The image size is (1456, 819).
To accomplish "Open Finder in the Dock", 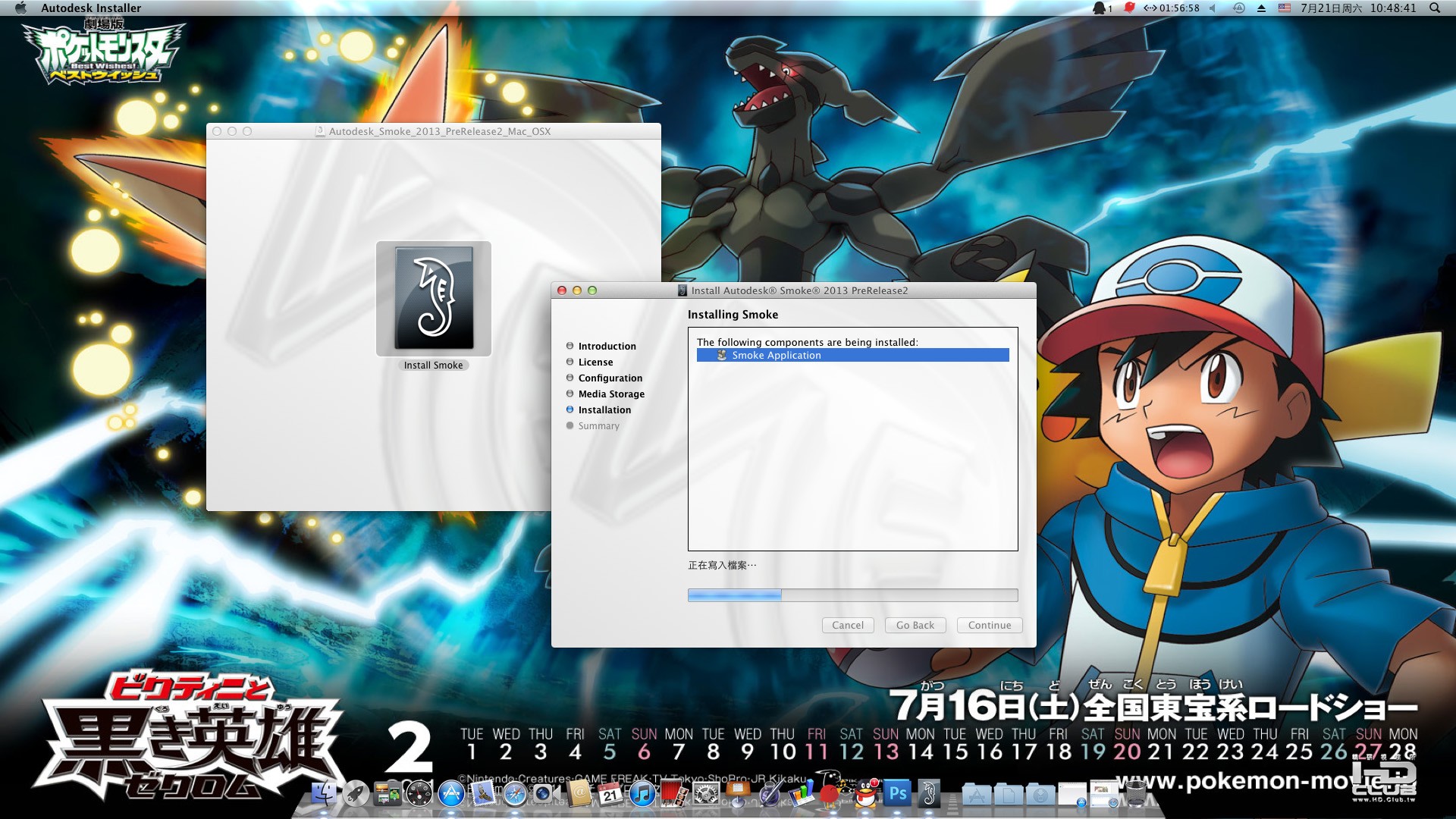I will click(324, 793).
